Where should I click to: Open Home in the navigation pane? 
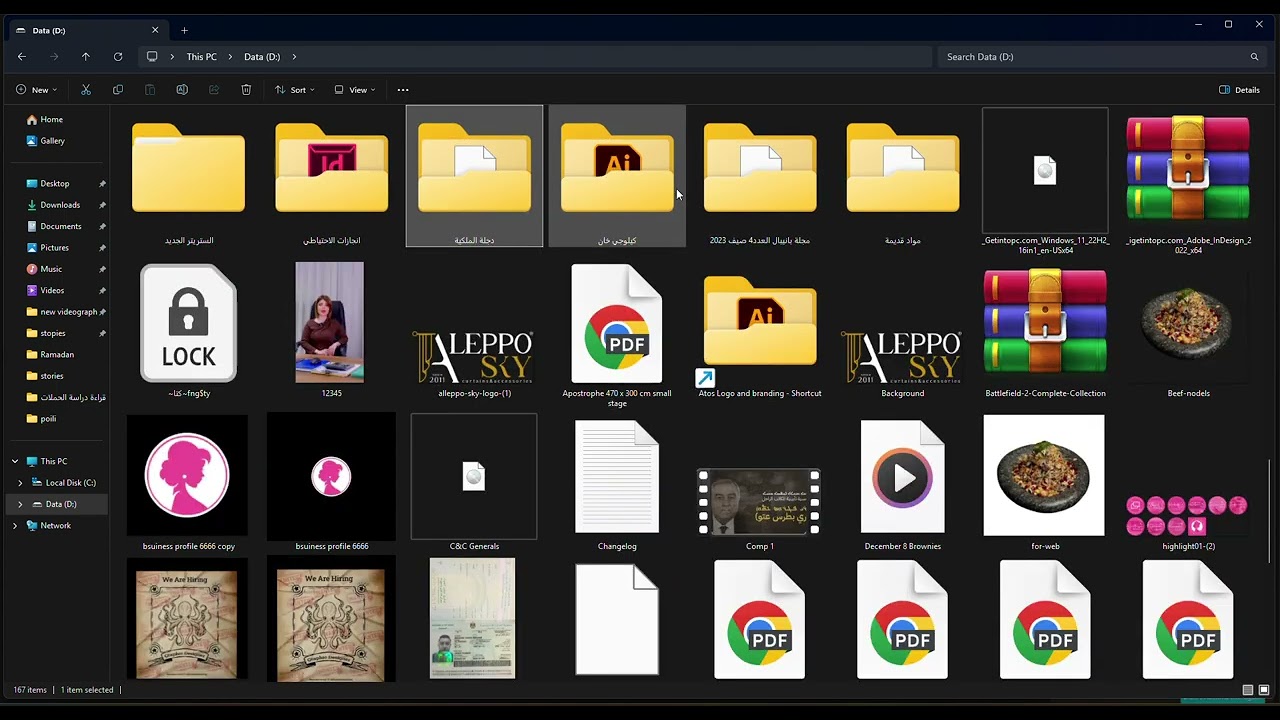click(52, 120)
